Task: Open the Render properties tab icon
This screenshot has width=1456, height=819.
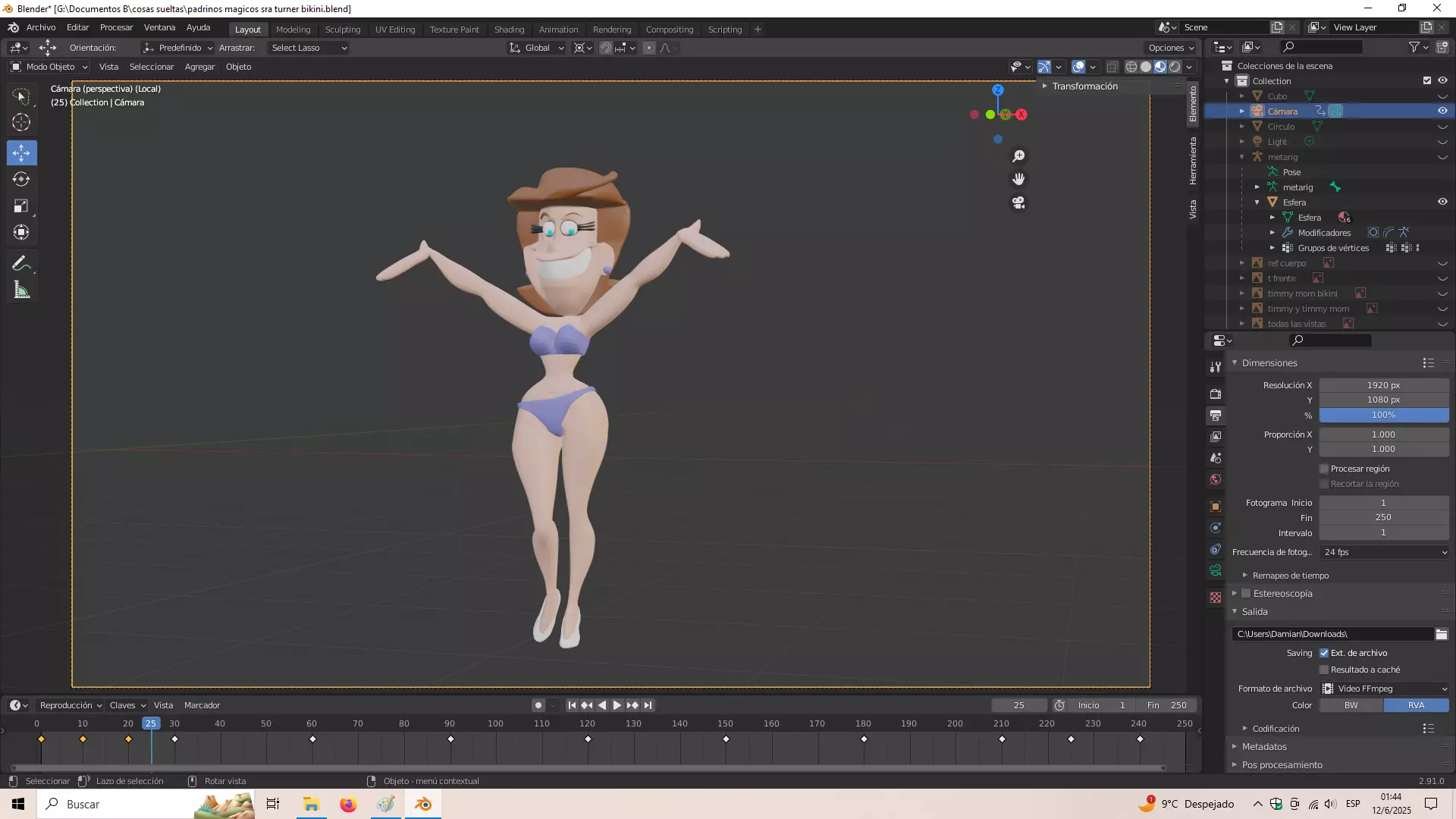Action: point(1216,394)
